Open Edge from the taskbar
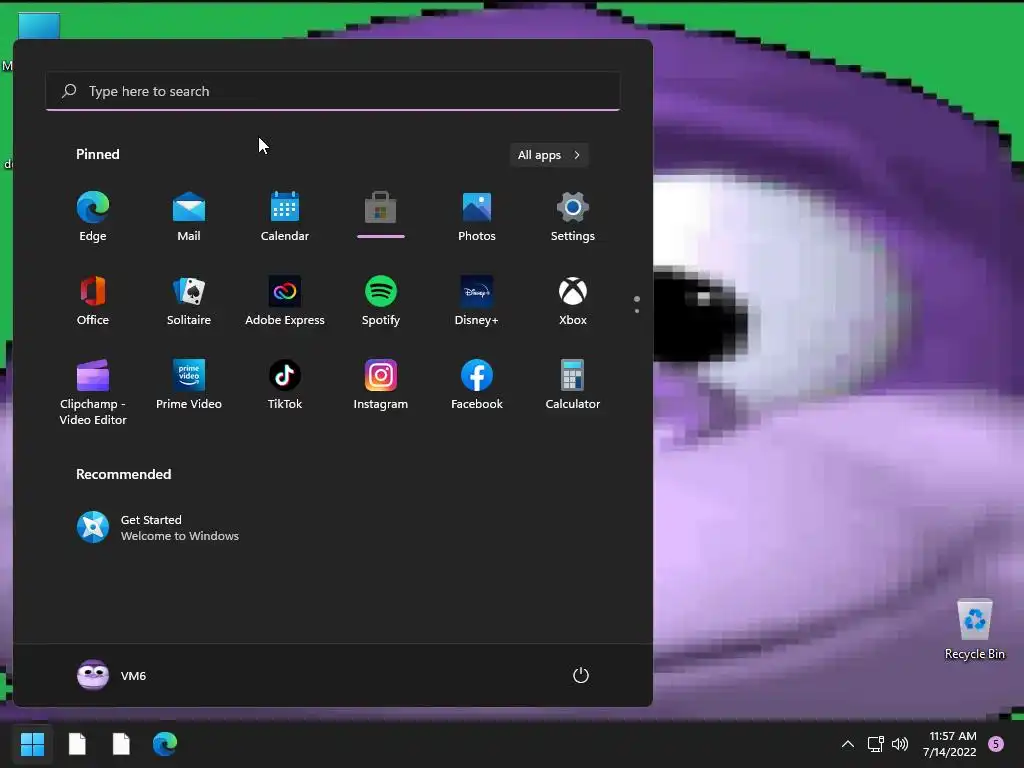This screenshot has height=768, width=1024. click(165, 744)
